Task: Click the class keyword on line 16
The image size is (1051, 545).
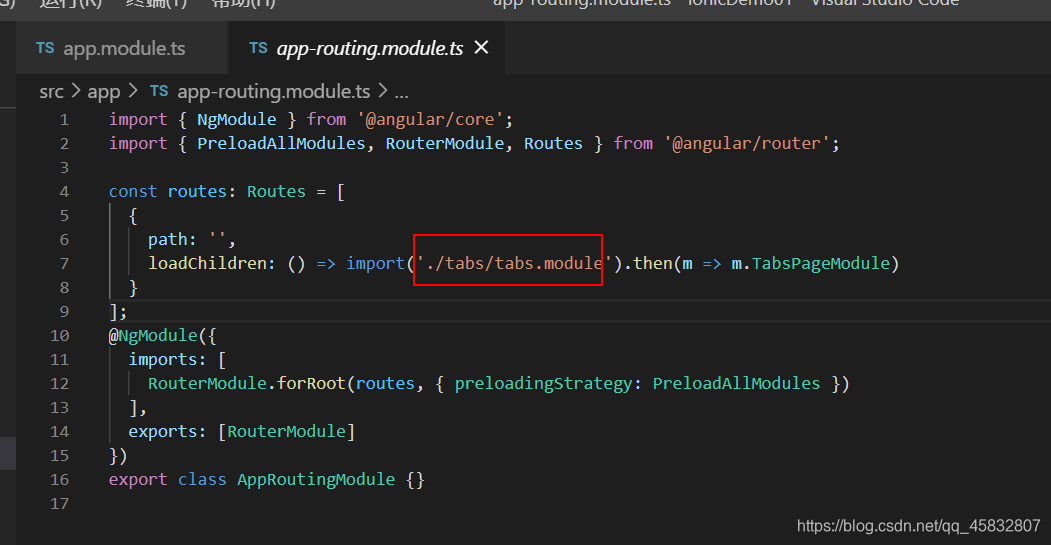Action: click(202, 480)
